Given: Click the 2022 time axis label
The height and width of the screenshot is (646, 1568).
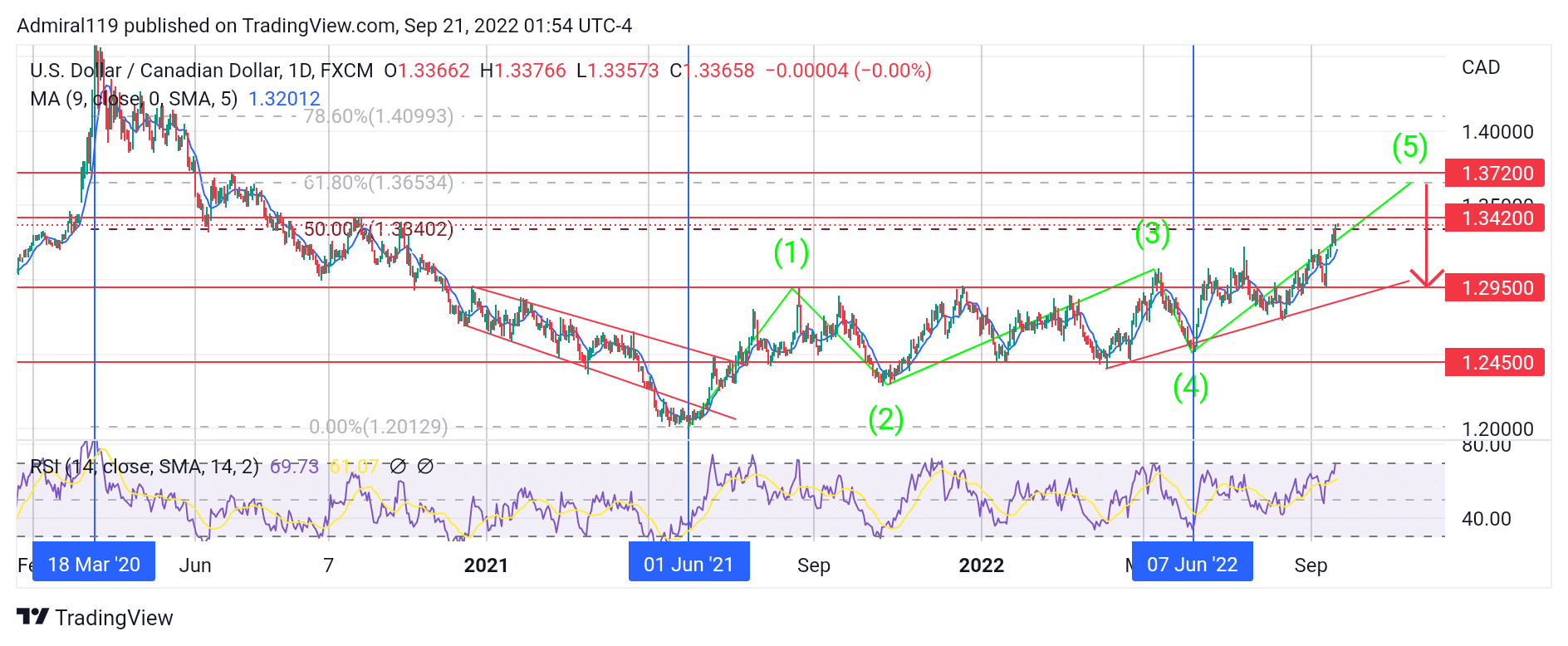Looking at the screenshot, I should (982, 565).
